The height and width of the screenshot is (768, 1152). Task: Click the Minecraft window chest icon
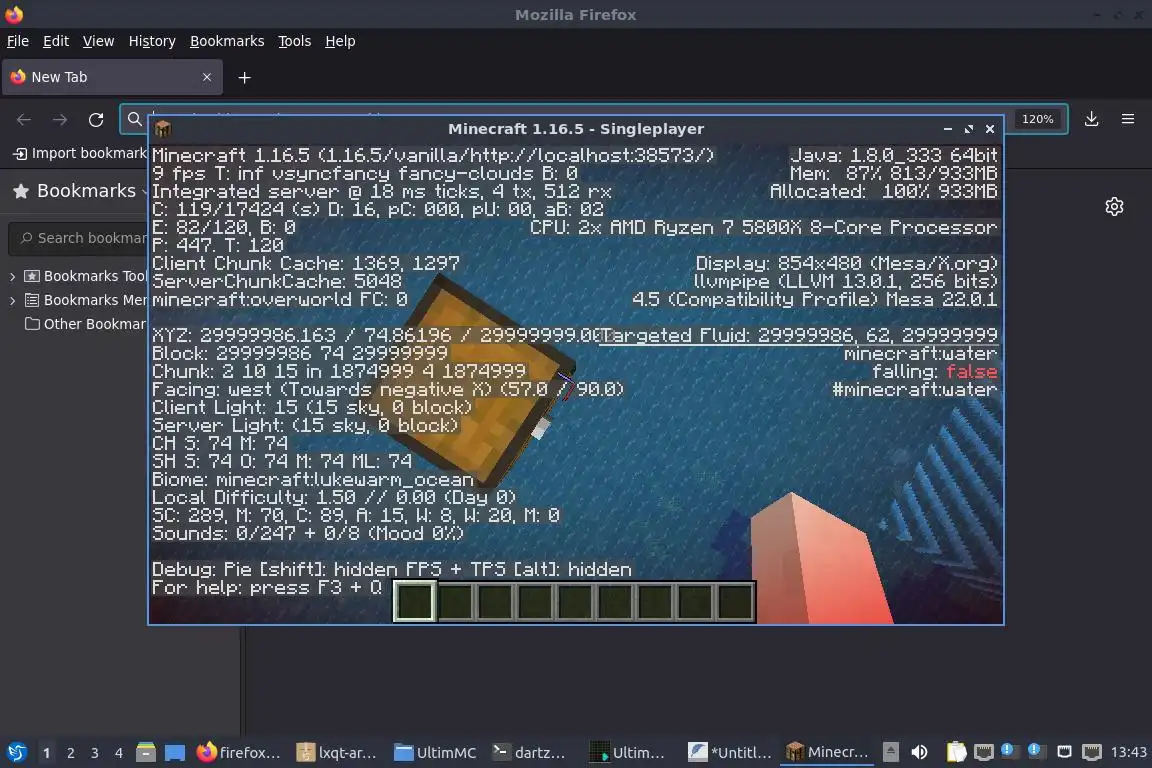tap(163, 129)
